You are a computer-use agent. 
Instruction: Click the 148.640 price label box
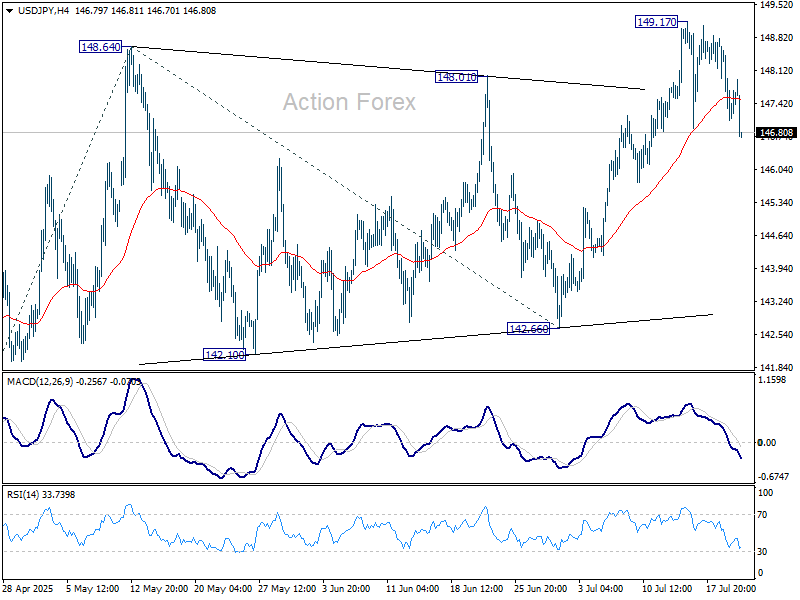click(x=100, y=46)
